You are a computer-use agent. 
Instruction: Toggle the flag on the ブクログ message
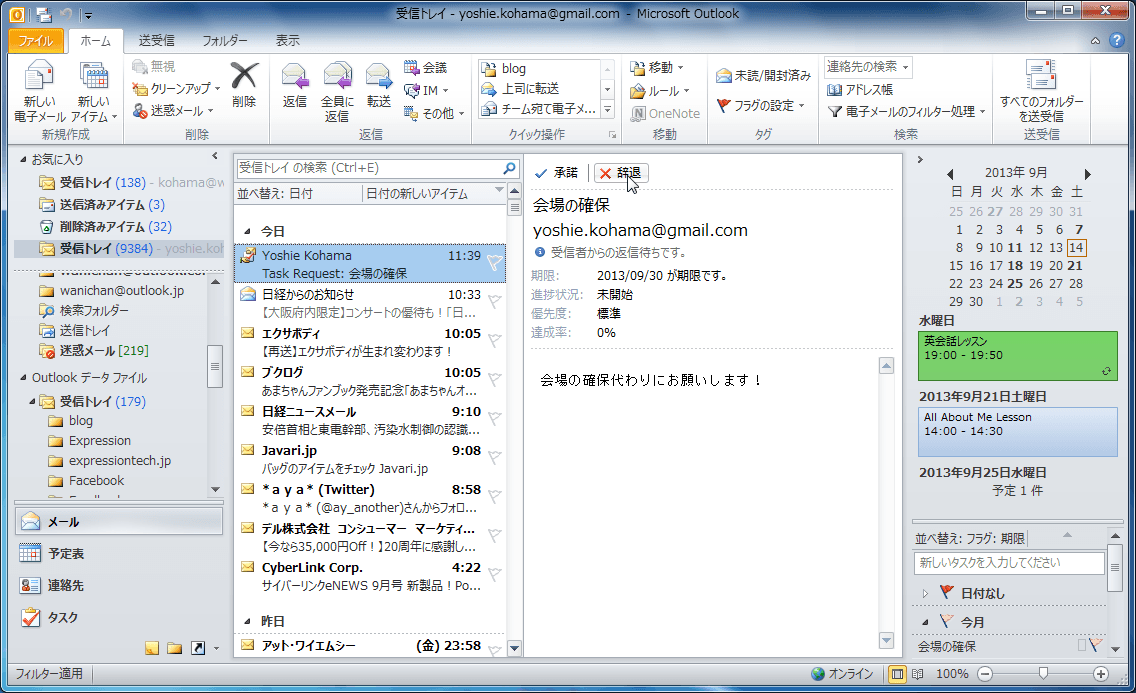[494, 379]
